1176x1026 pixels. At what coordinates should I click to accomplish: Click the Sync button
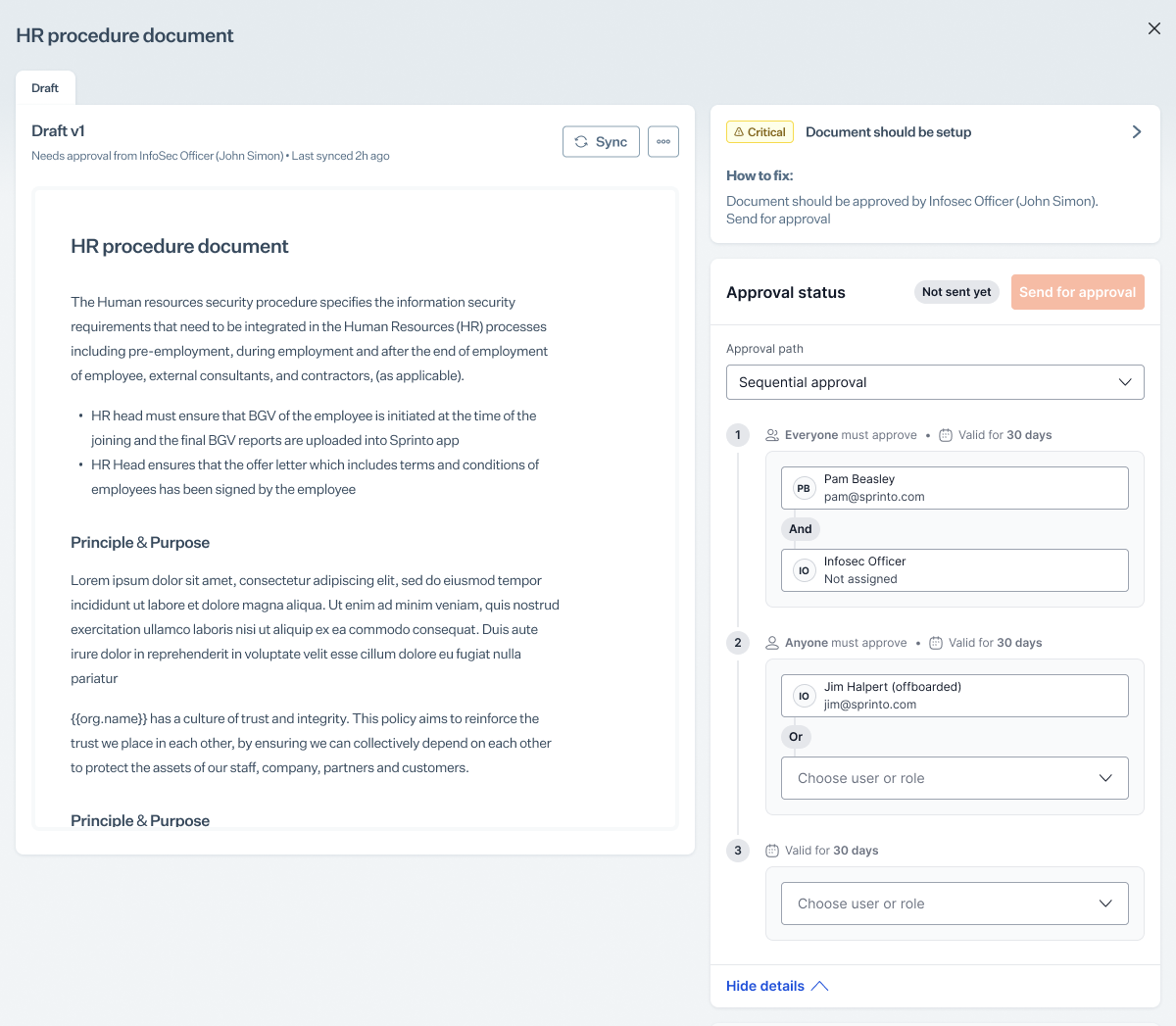[601, 142]
